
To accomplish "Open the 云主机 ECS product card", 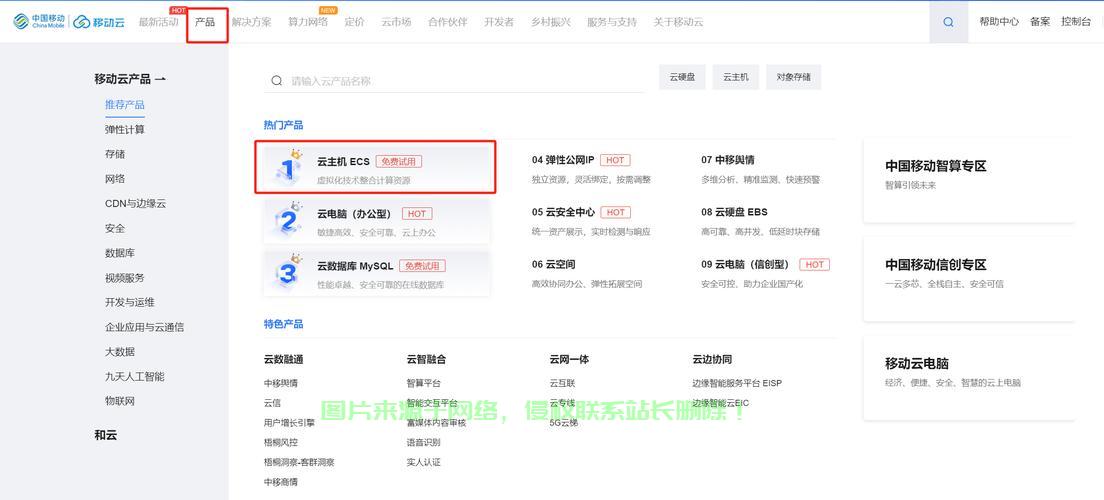I will point(377,168).
